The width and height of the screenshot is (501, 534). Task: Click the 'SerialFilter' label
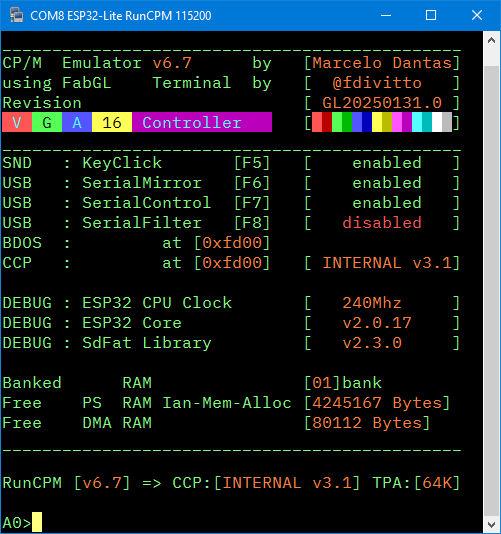point(142,223)
